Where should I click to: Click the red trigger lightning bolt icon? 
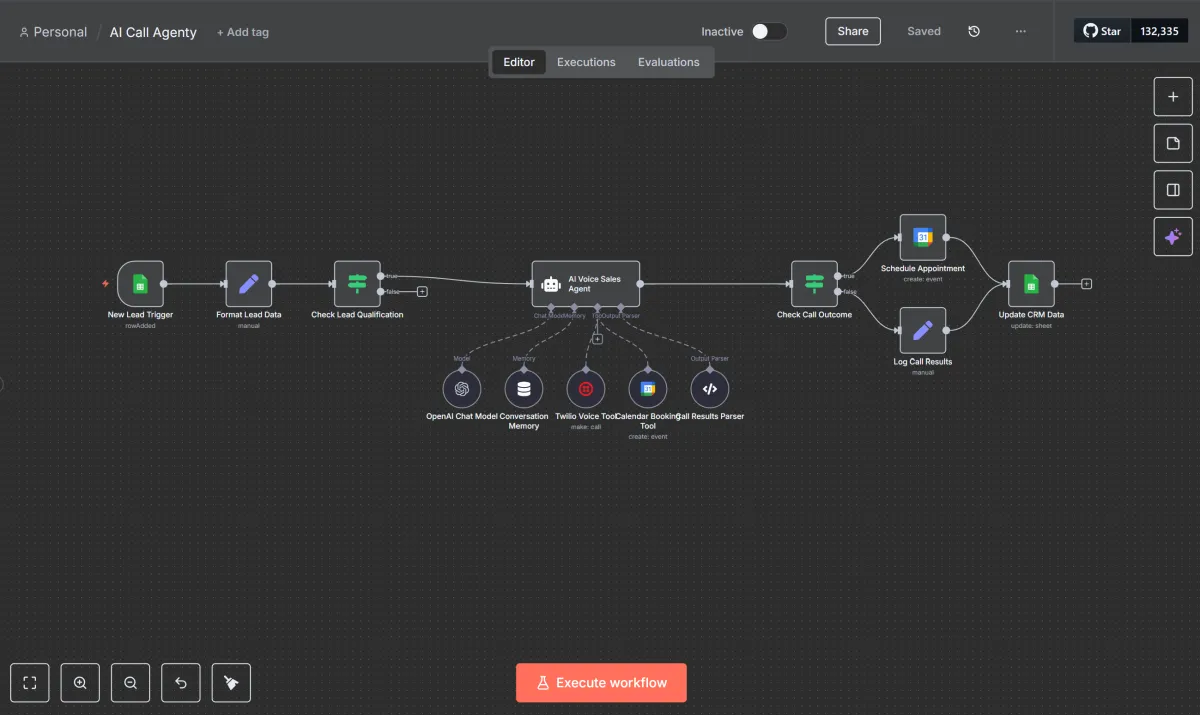click(105, 284)
